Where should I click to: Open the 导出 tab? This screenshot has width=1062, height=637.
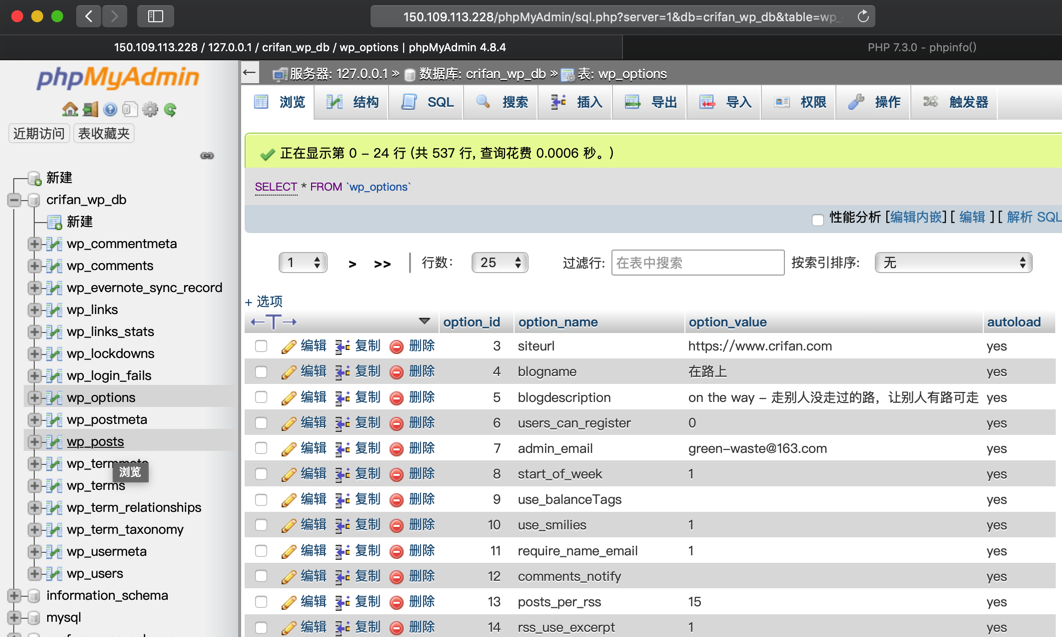[650, 102]
